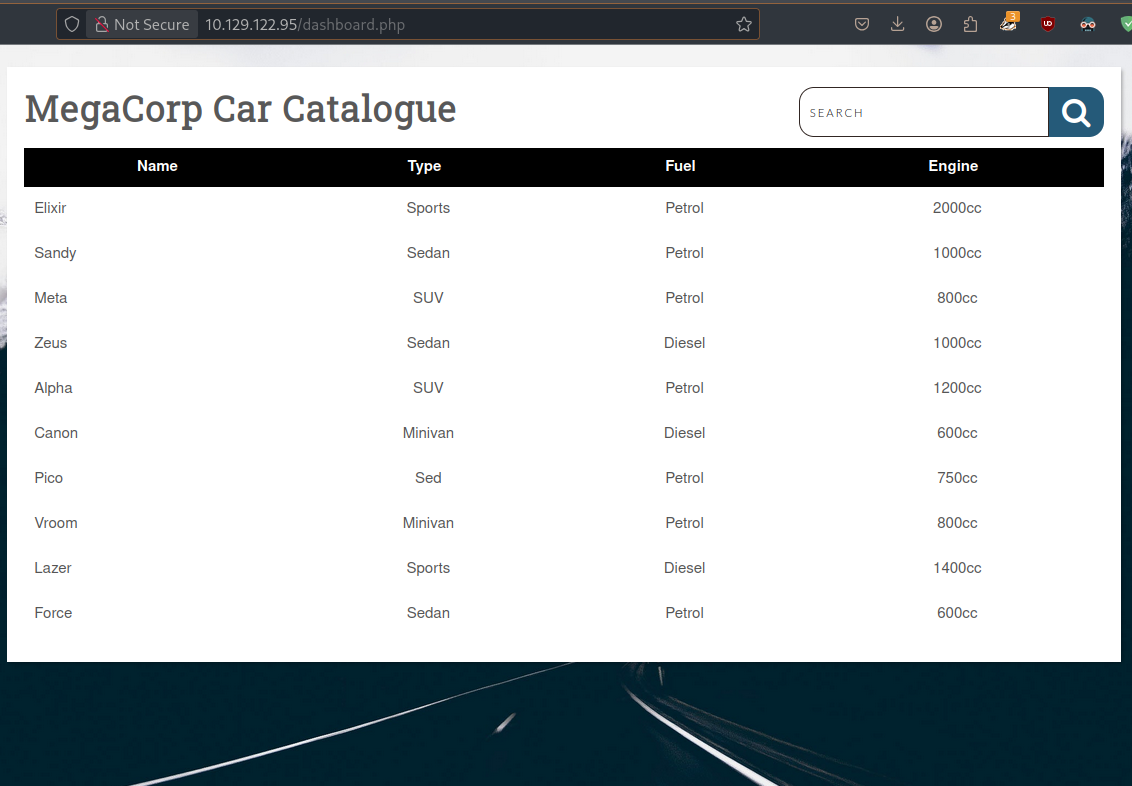Open the Firefox account profile icon
1132x786 pixels.
click(934, 24)
